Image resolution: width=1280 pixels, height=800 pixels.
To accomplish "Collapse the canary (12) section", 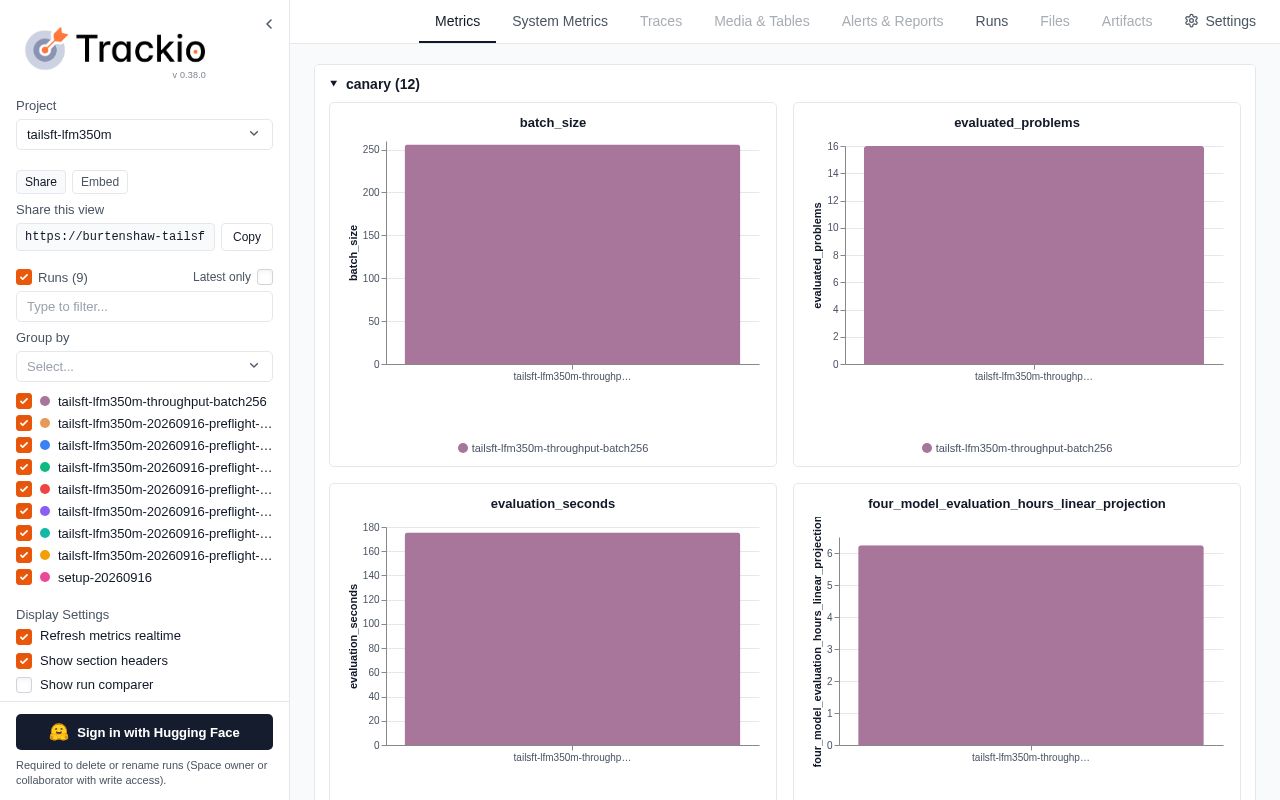I will click(x=334, y=84).
